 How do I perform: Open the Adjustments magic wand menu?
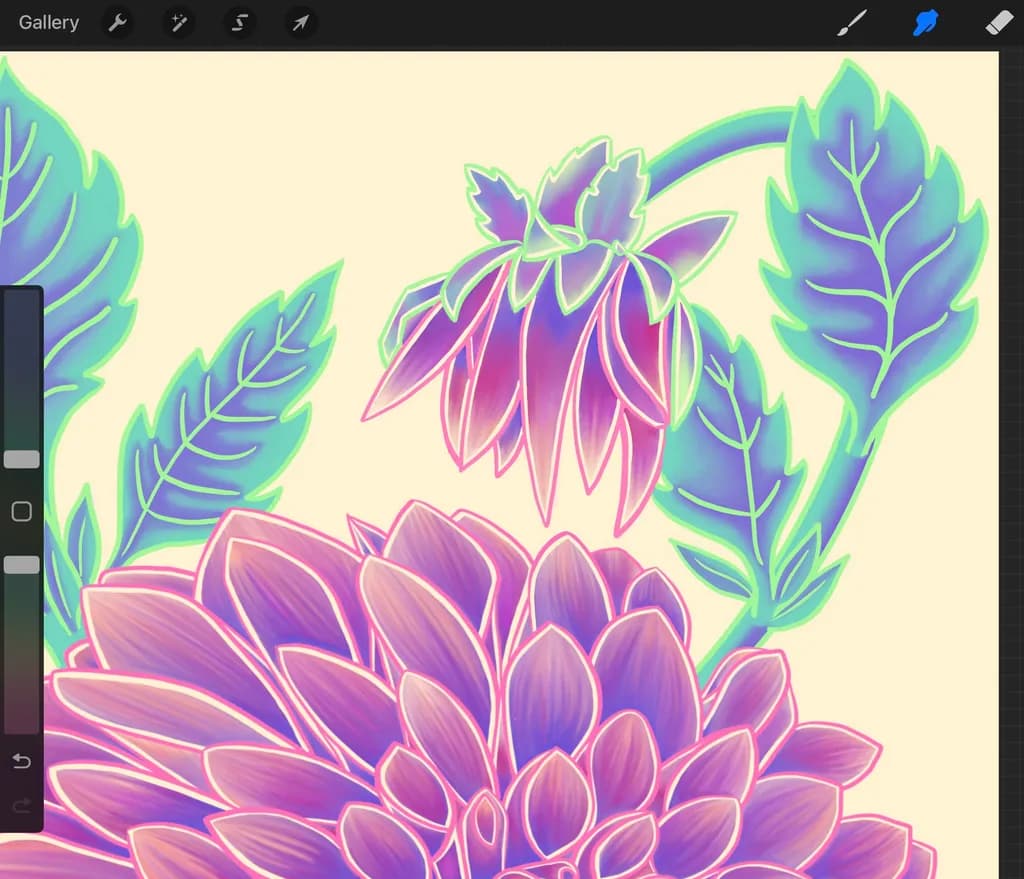click(x=178, y=23)
